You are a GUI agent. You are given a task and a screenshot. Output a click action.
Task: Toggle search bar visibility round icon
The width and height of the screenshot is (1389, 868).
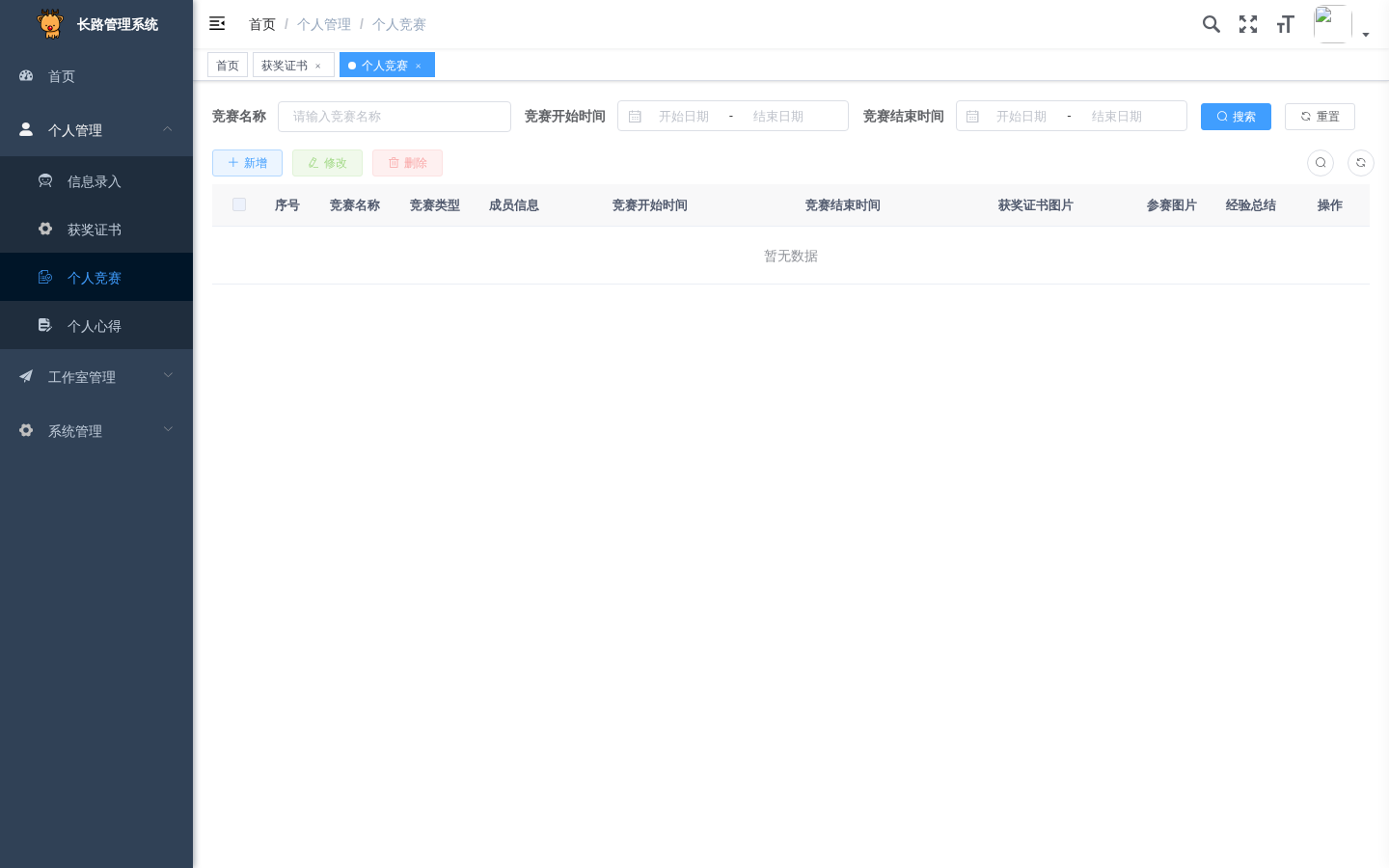click(x=1321, y=163)
